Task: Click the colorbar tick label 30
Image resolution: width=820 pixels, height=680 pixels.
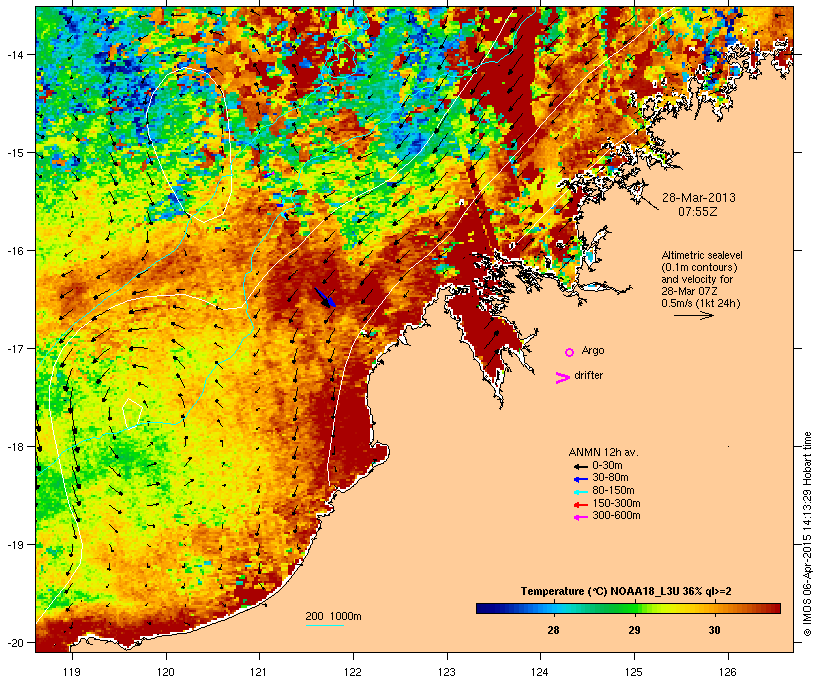Action: pyautogui.click(x=714, y=630)
